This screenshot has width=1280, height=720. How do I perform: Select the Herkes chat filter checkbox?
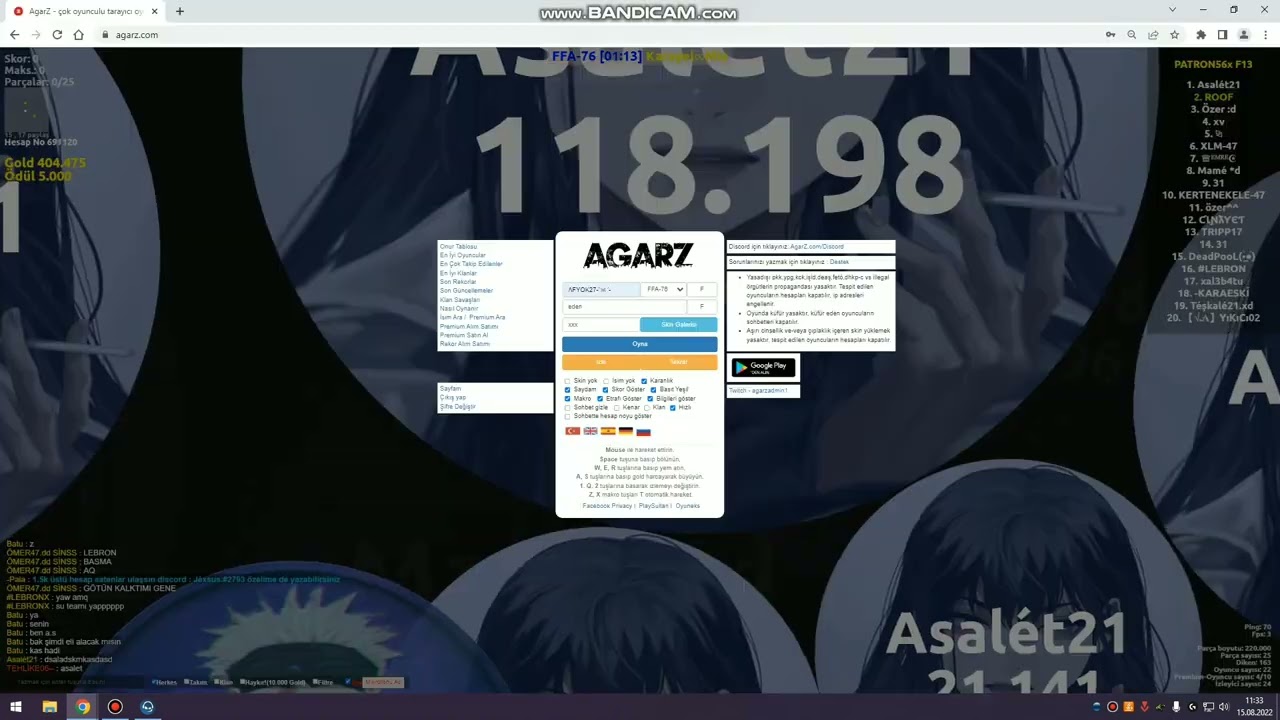click(154, 682)
